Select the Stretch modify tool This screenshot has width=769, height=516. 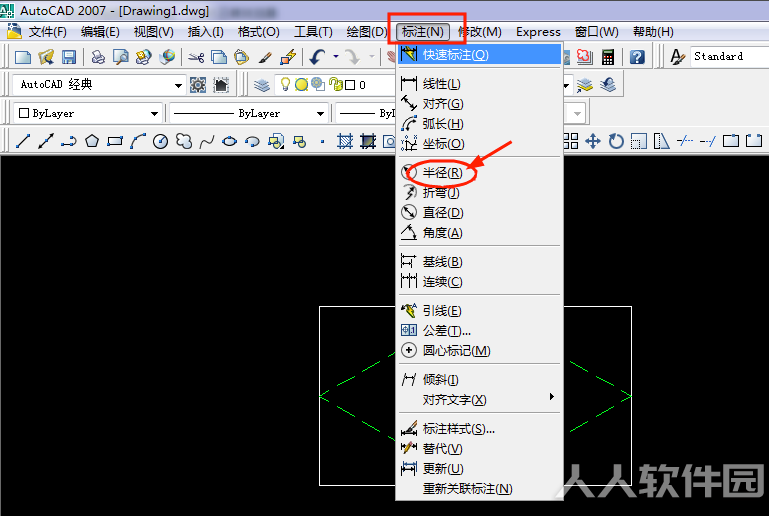[x=662, y=141]
